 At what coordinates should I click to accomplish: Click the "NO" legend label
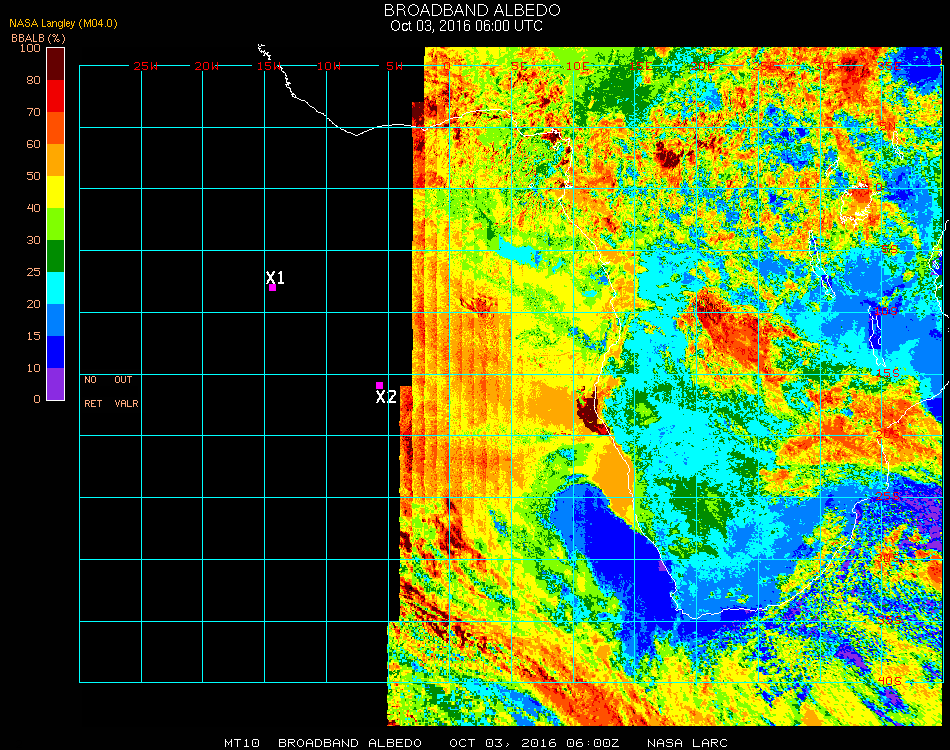point(90,380)
